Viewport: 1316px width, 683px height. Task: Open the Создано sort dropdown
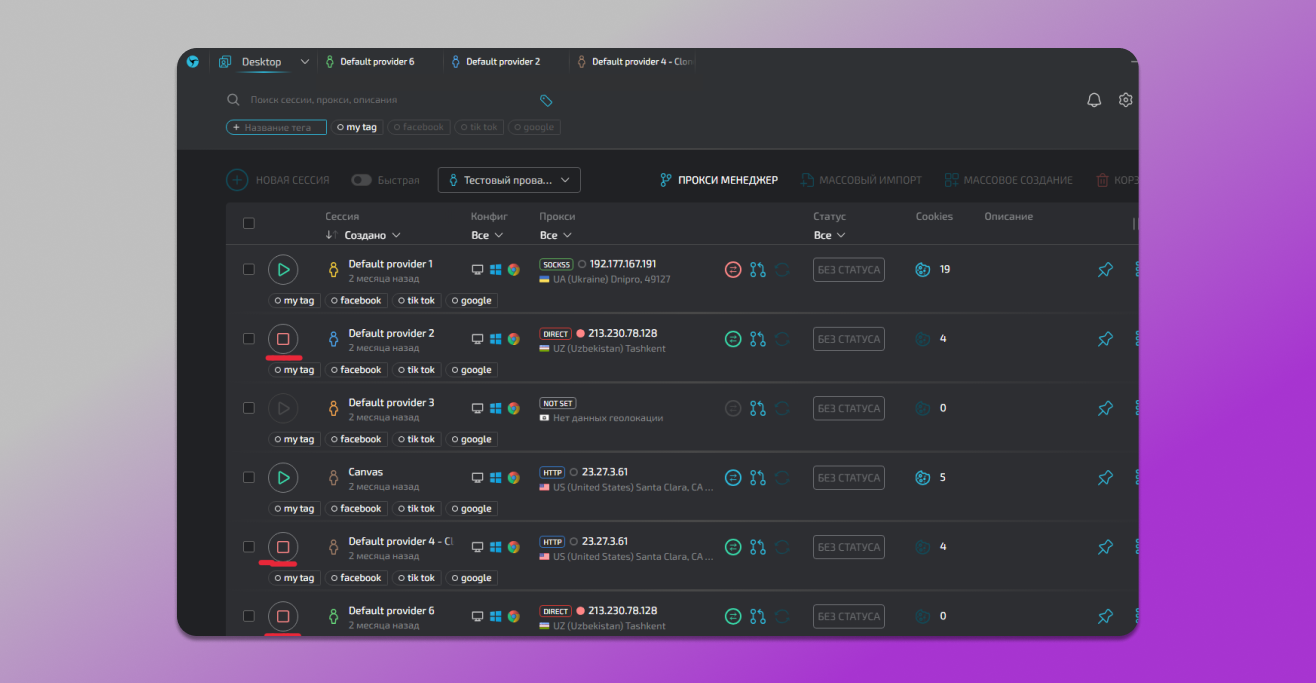click(x=372, y=236)
